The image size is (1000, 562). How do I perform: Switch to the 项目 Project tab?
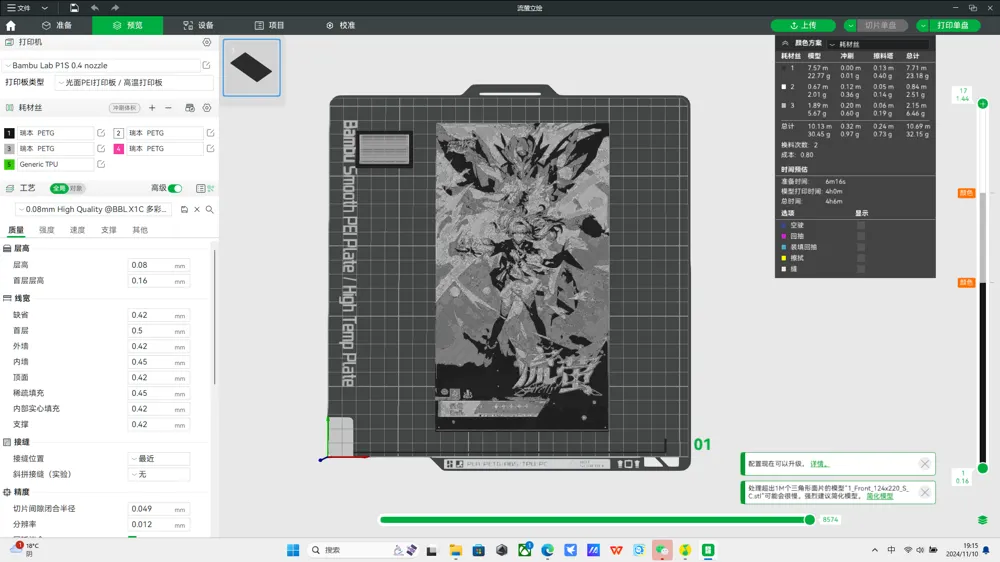pyautogui.click(x=269, y=26)
